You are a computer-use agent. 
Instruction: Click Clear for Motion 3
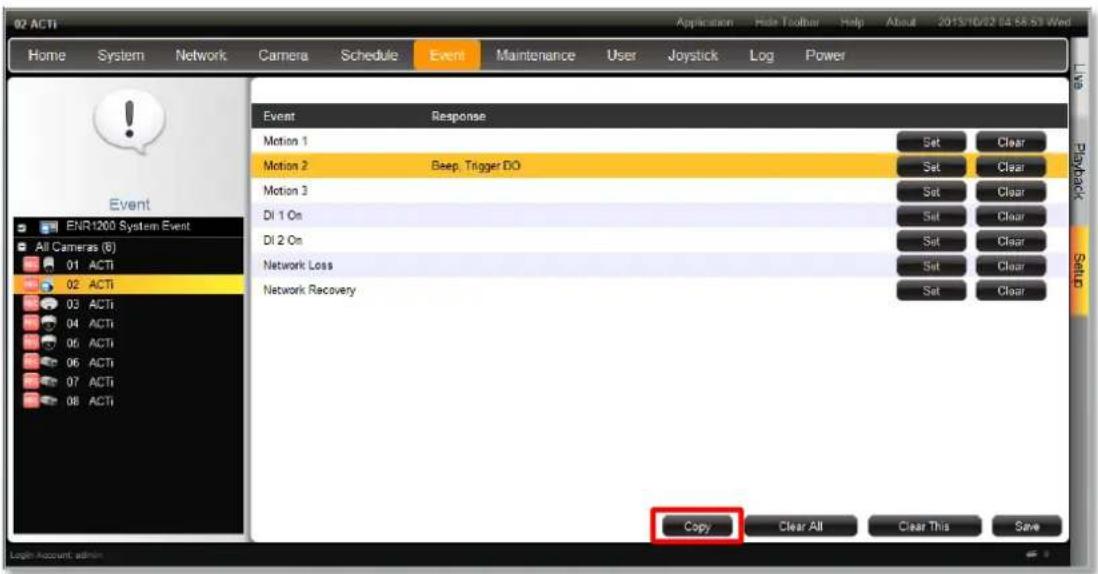1010,192
